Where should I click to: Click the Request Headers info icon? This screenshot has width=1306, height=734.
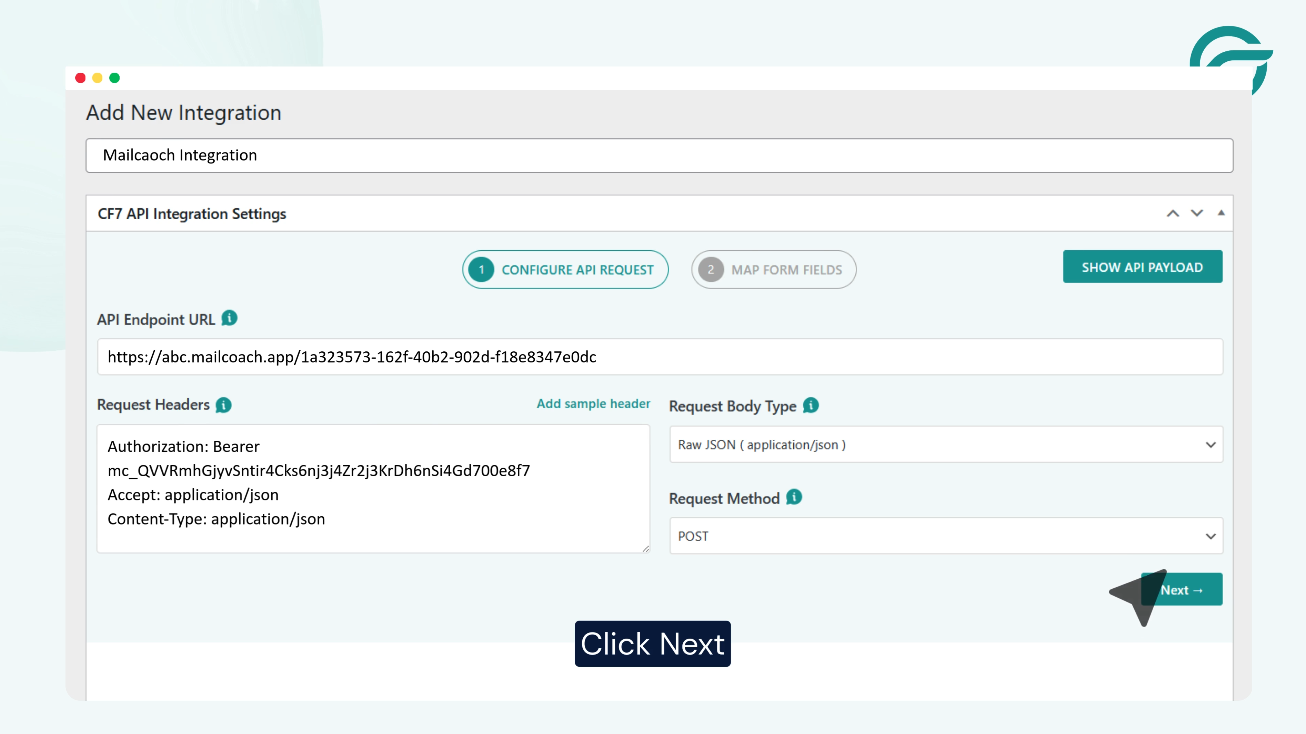pyautogui.click(x=223, y=405)
